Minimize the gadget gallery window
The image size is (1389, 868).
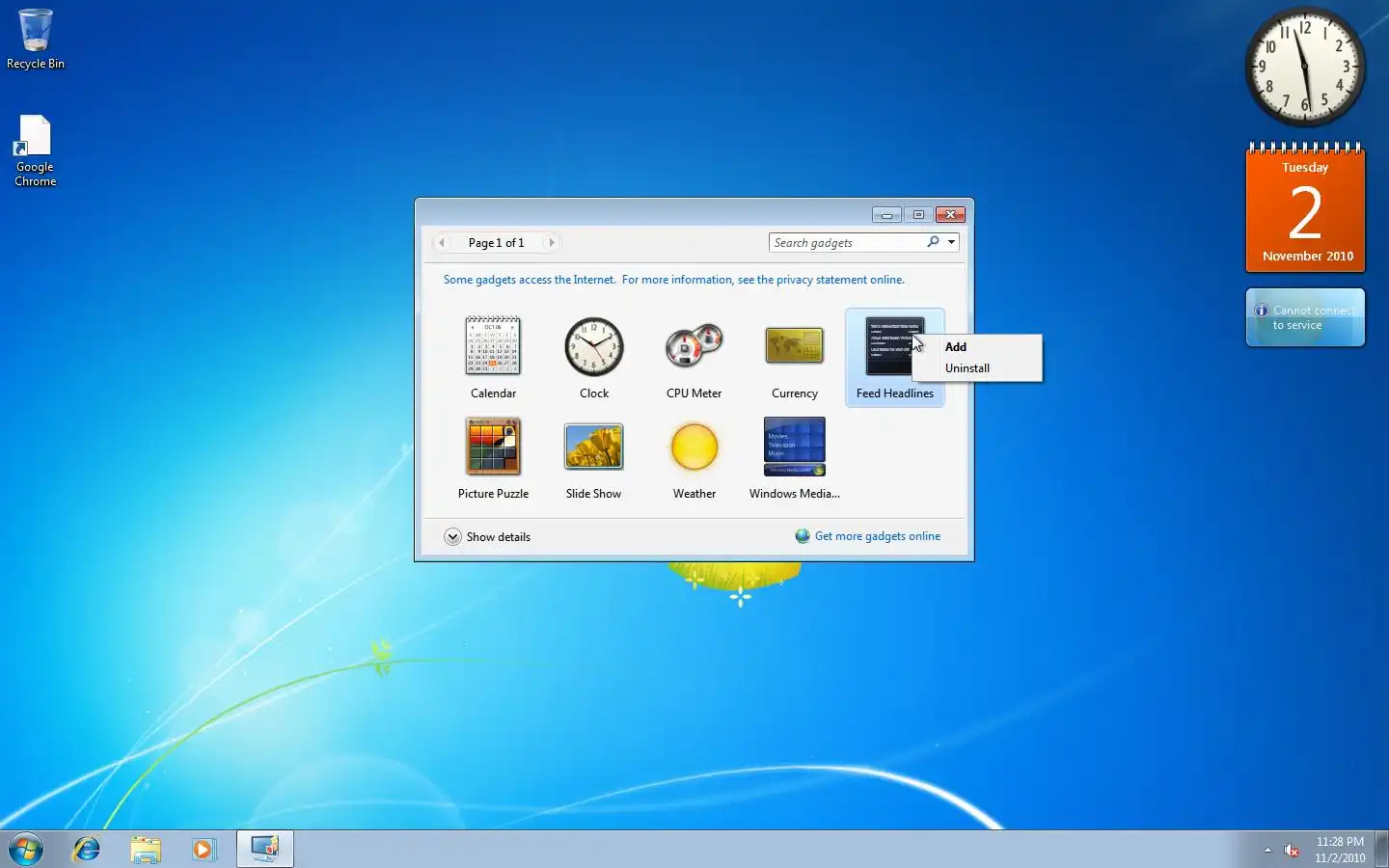click(x=886, y=215)
